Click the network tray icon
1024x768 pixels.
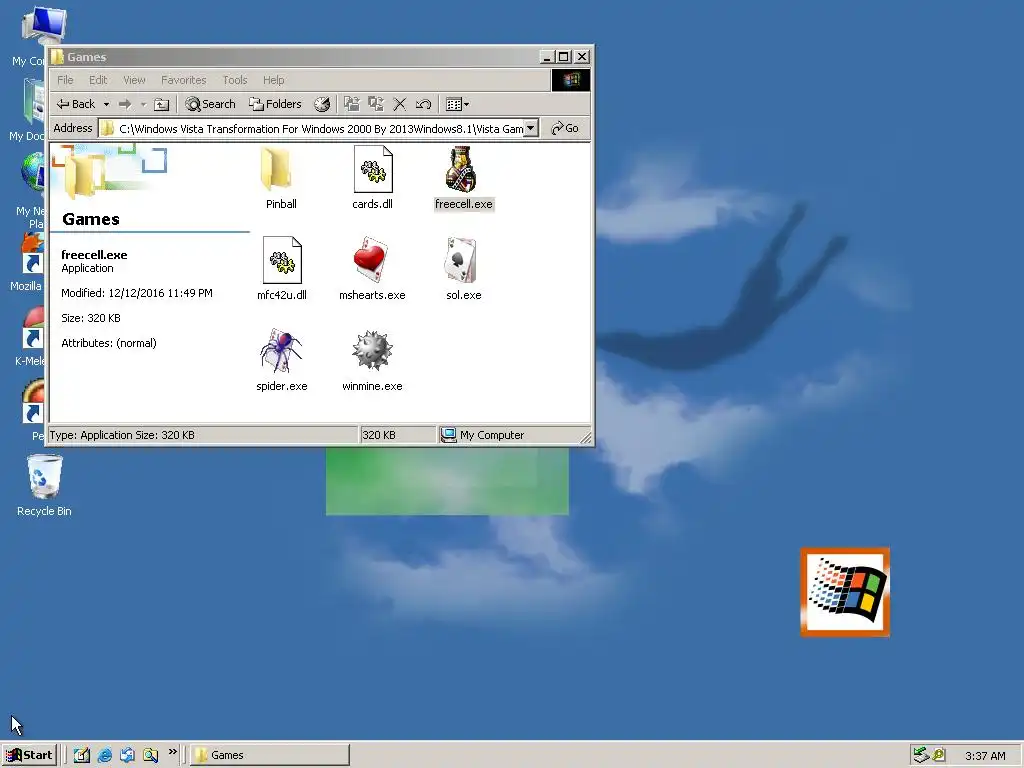(921, 755)
